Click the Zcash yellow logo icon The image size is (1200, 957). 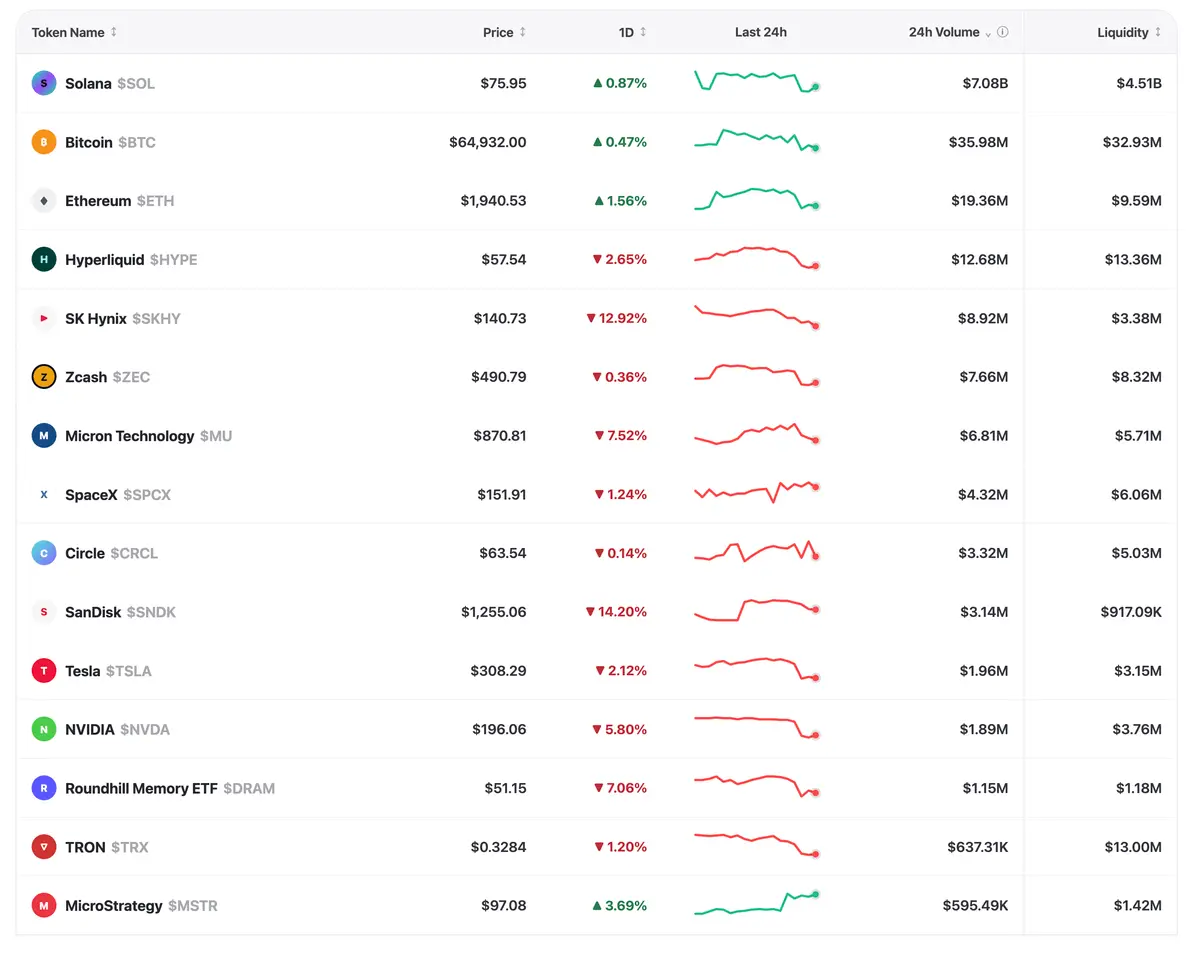point(44,377)
